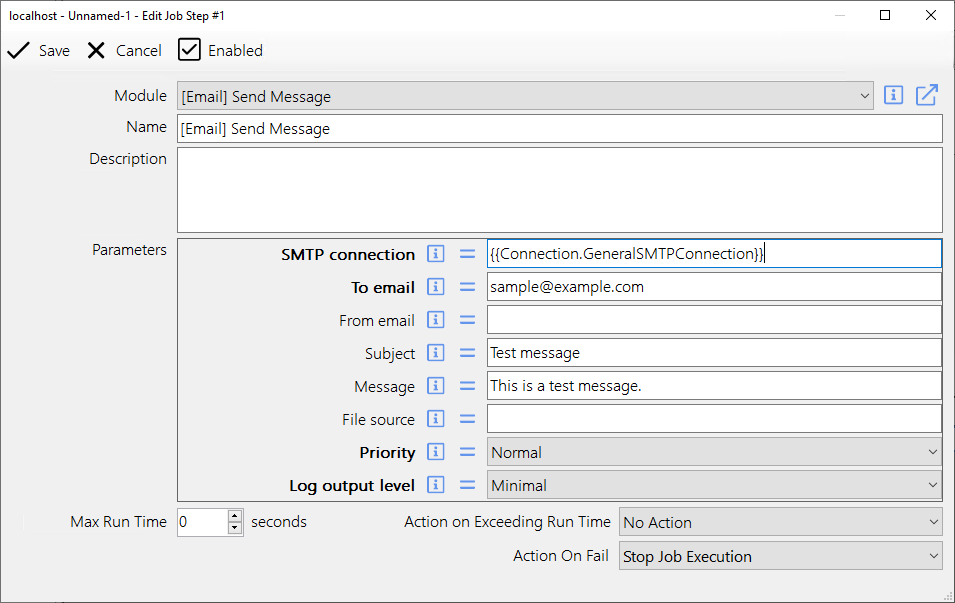Click the info icon beside File source
The image size is (955, 603).
click(435, 418)
